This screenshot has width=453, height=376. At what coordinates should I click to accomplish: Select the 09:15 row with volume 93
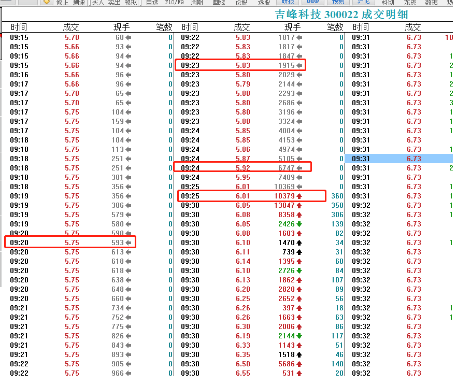point(87,47)
